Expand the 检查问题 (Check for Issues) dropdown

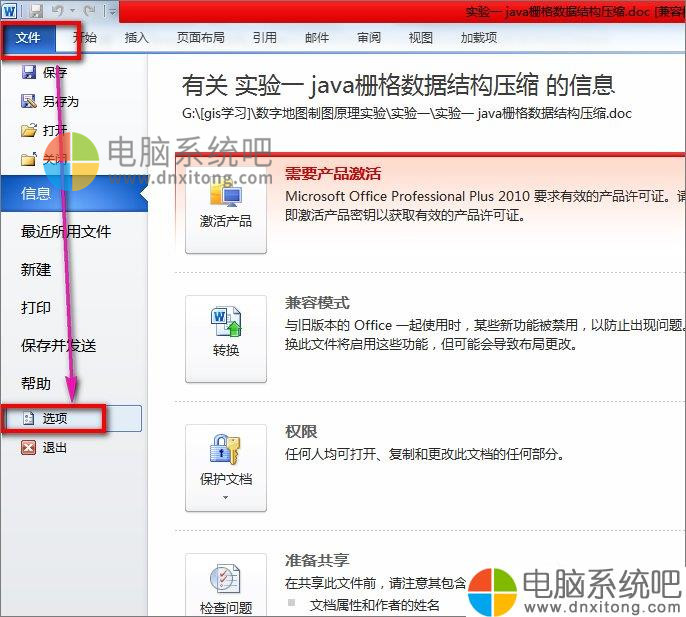click(x=226, y=590)
